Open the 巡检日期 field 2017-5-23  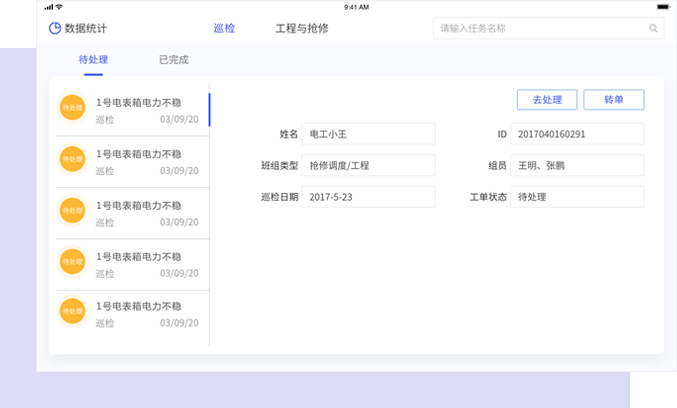tap(368, 197)
